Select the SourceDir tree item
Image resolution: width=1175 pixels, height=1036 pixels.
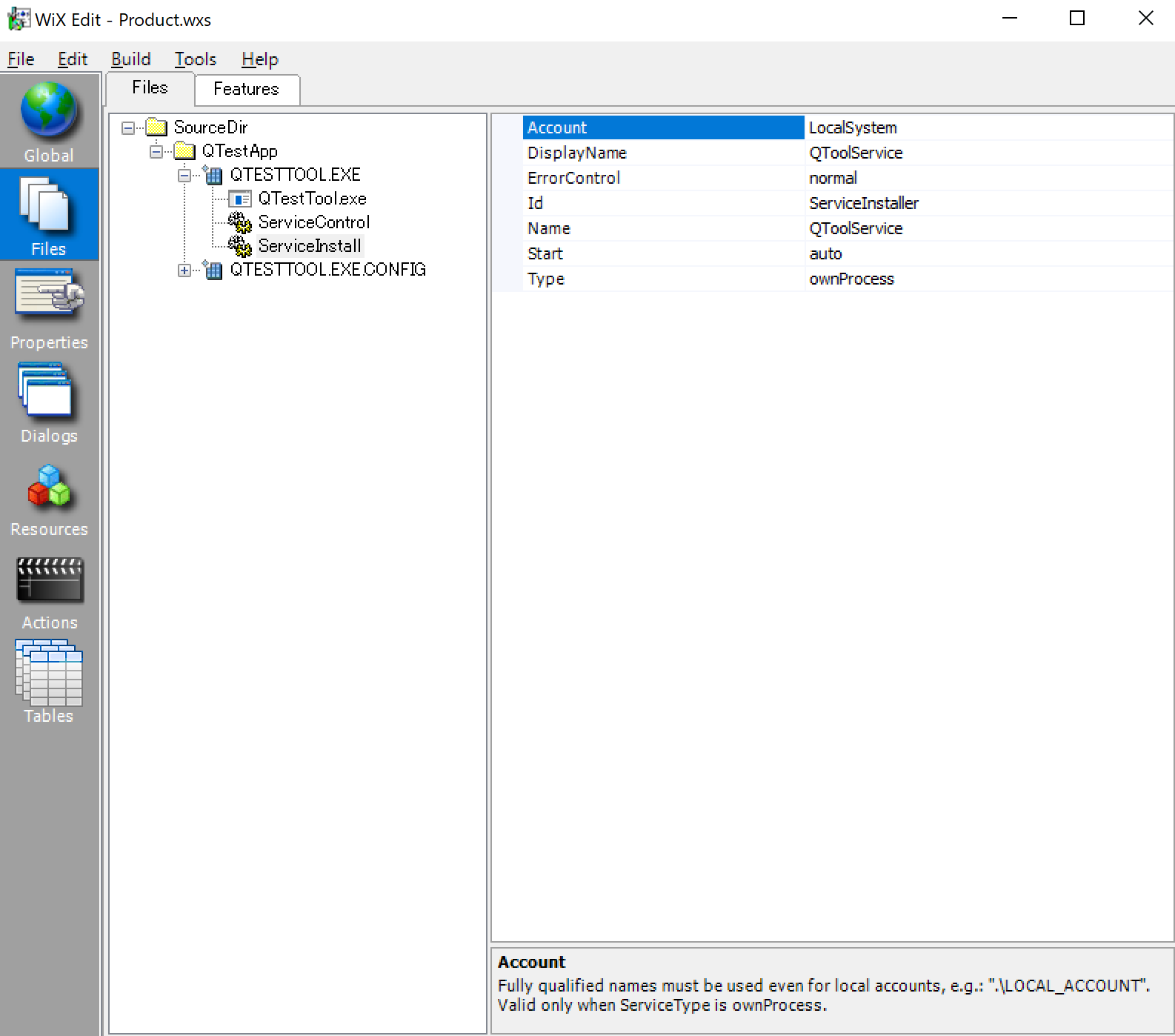tap(210, 127)
